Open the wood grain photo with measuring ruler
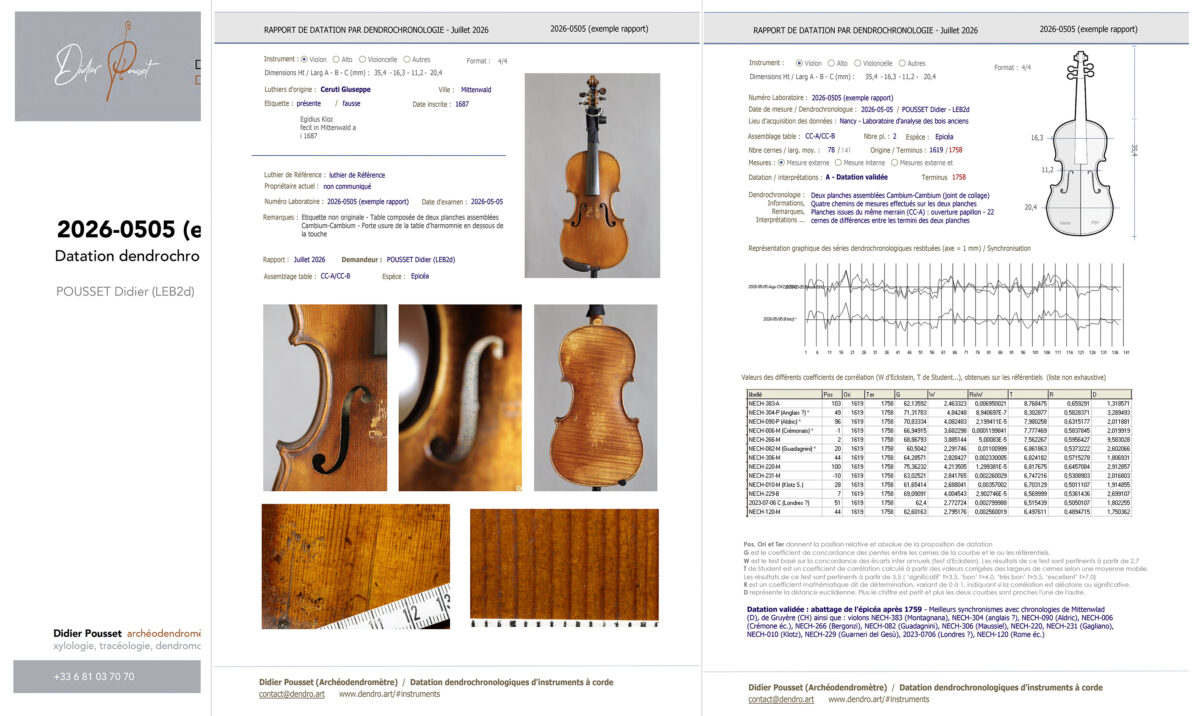 pos(355,566)
